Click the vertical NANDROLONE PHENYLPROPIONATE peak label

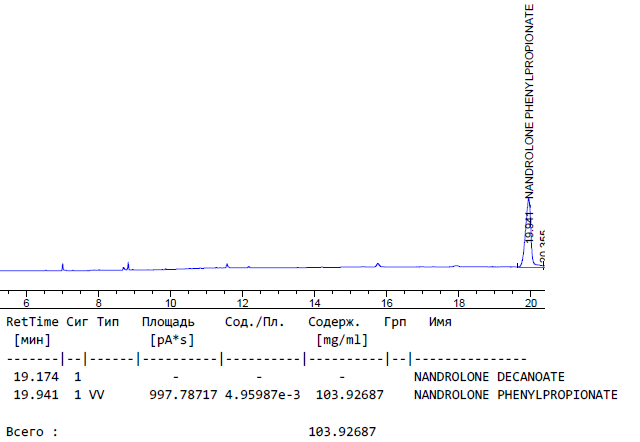tap(530, 100)
